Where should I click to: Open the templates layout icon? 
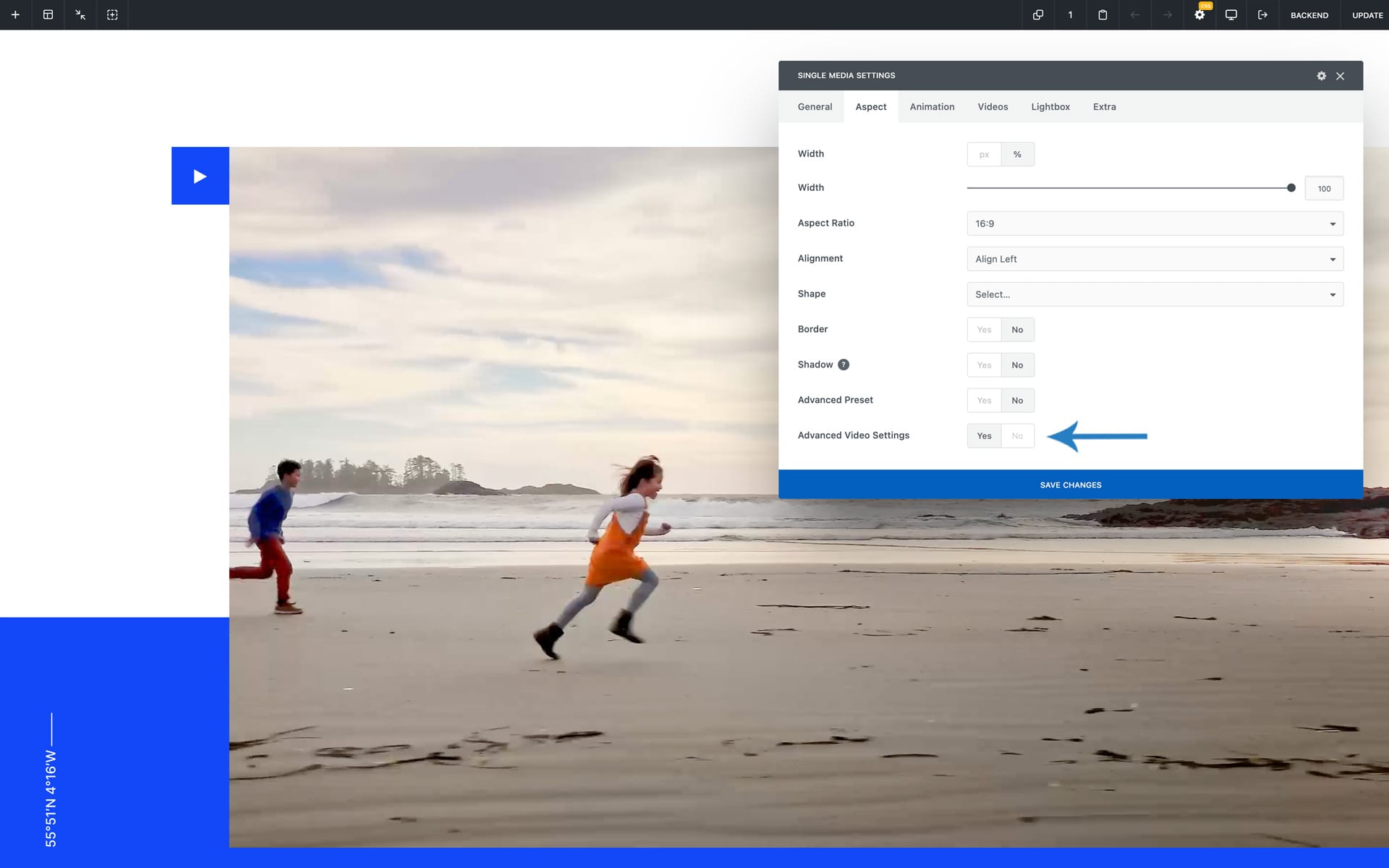[48, 14]
